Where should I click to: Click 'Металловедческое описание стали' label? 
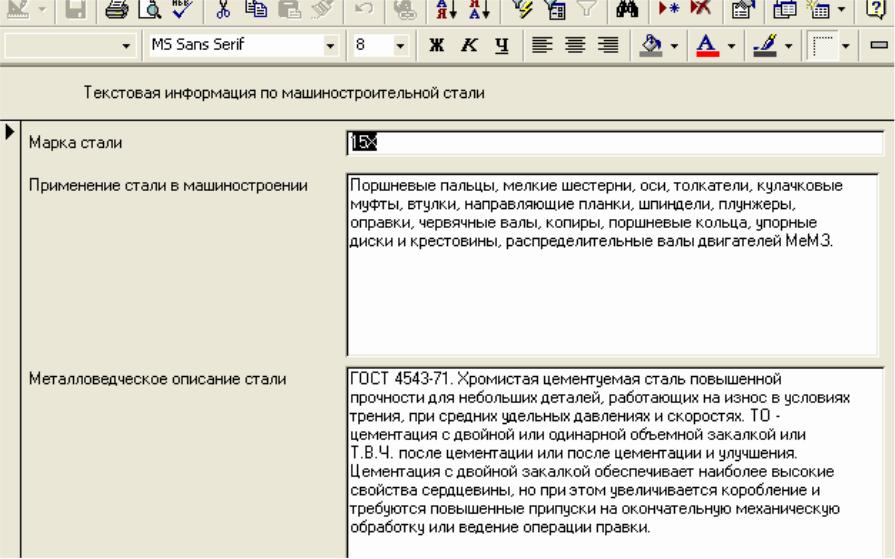pos(158,379)
